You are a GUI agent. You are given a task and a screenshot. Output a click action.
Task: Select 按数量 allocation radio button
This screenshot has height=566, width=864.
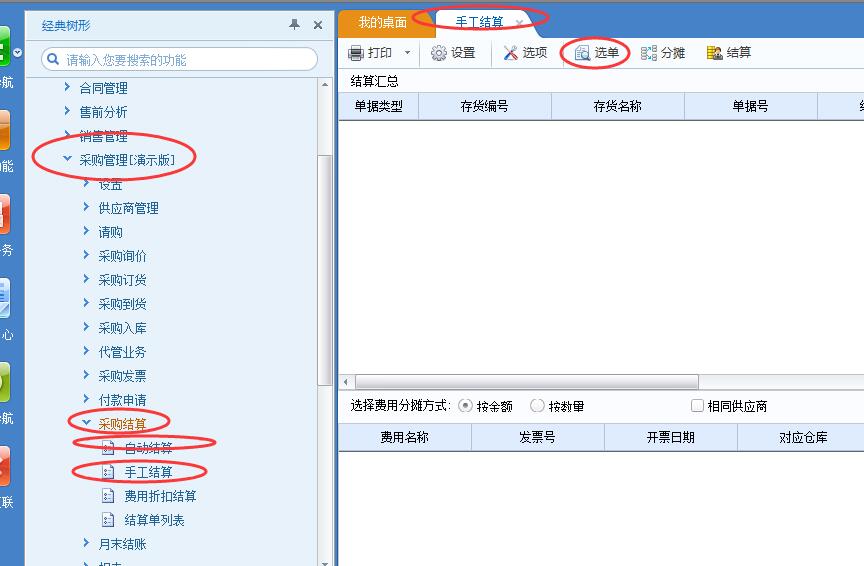click(x=537, y=406)
